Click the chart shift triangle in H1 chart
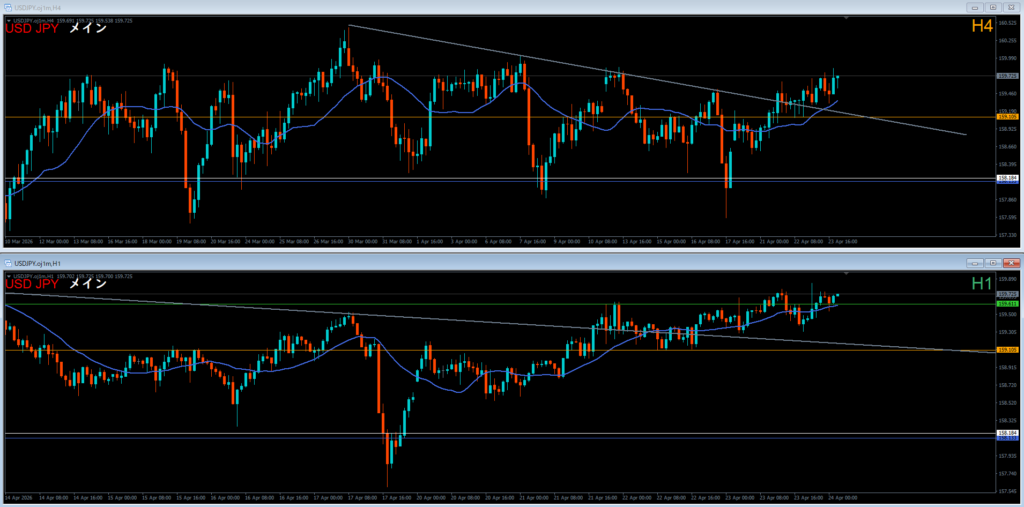The height and width of the screenshot is (507, 1024). pos(846,272)
